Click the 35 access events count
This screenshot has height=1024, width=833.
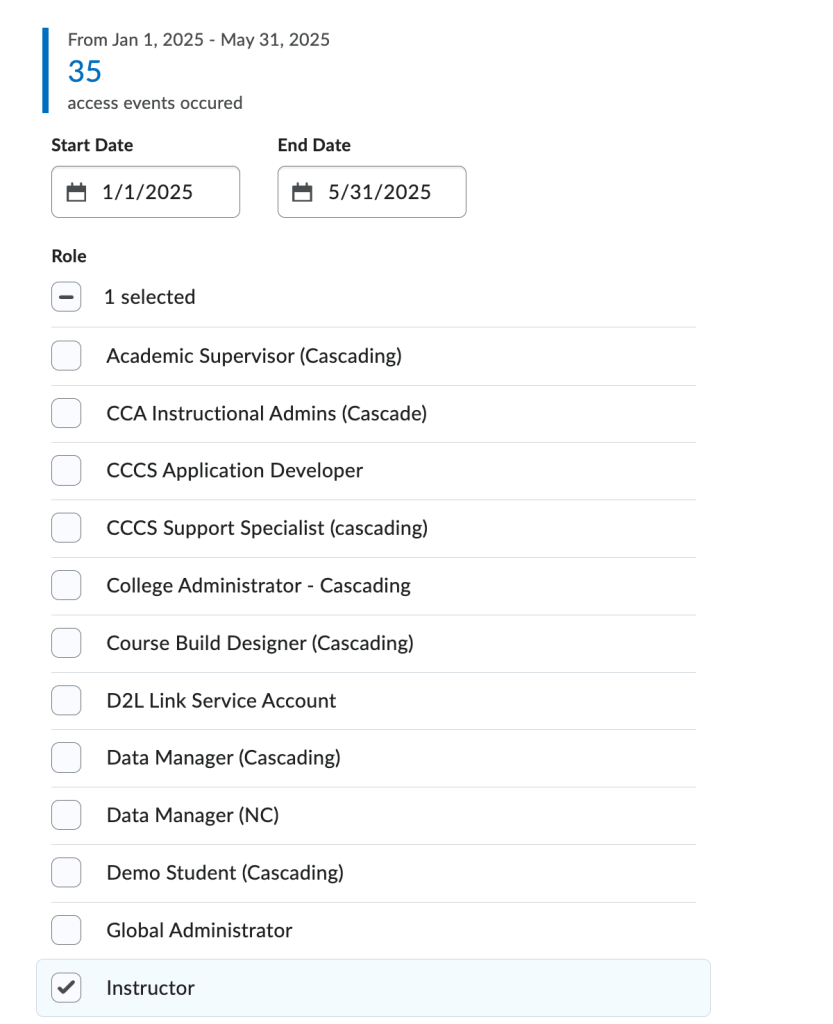(x=85, y=72)
